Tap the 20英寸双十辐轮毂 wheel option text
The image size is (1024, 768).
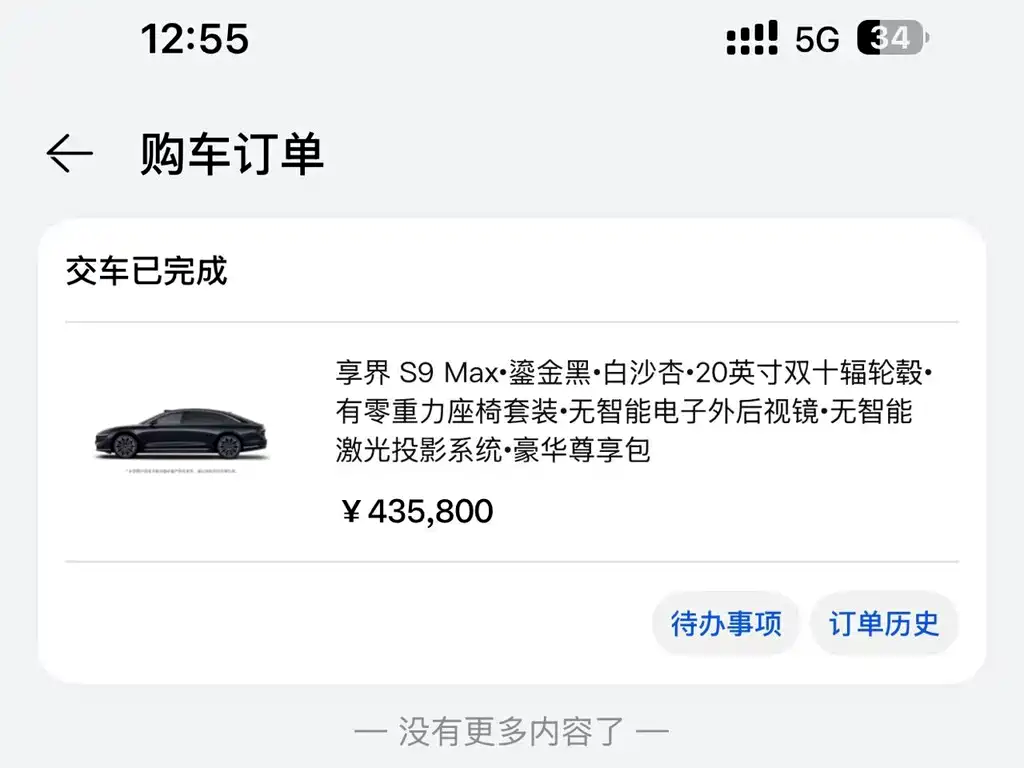(809, 373)
